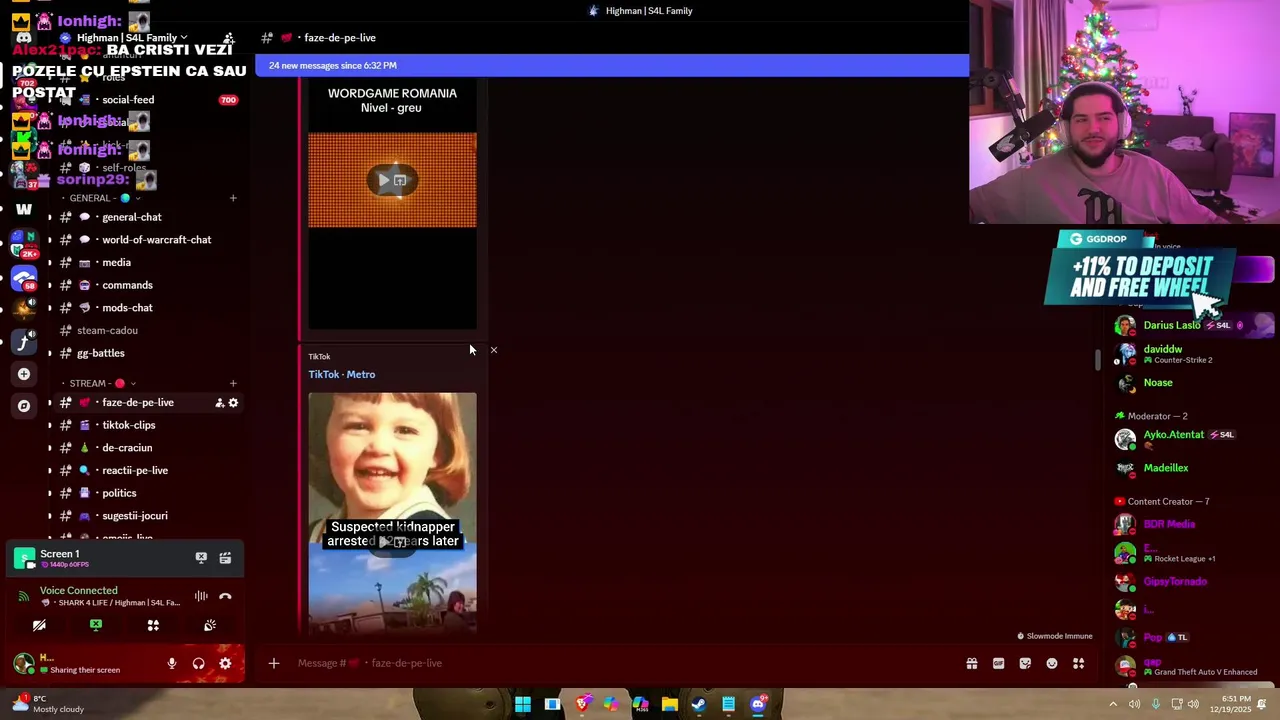The width and height of the screenshot is (1280, 720).
Task: Open the W server icon
Action: [x=24, y=209]
